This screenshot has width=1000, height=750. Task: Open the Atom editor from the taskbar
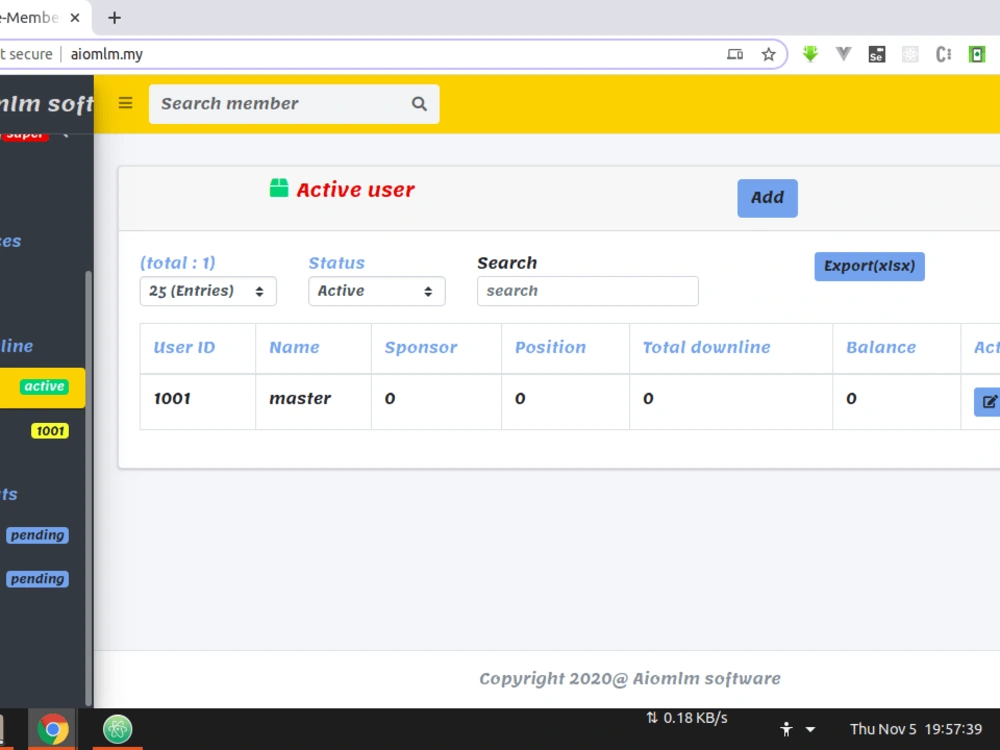click(117, 728)
